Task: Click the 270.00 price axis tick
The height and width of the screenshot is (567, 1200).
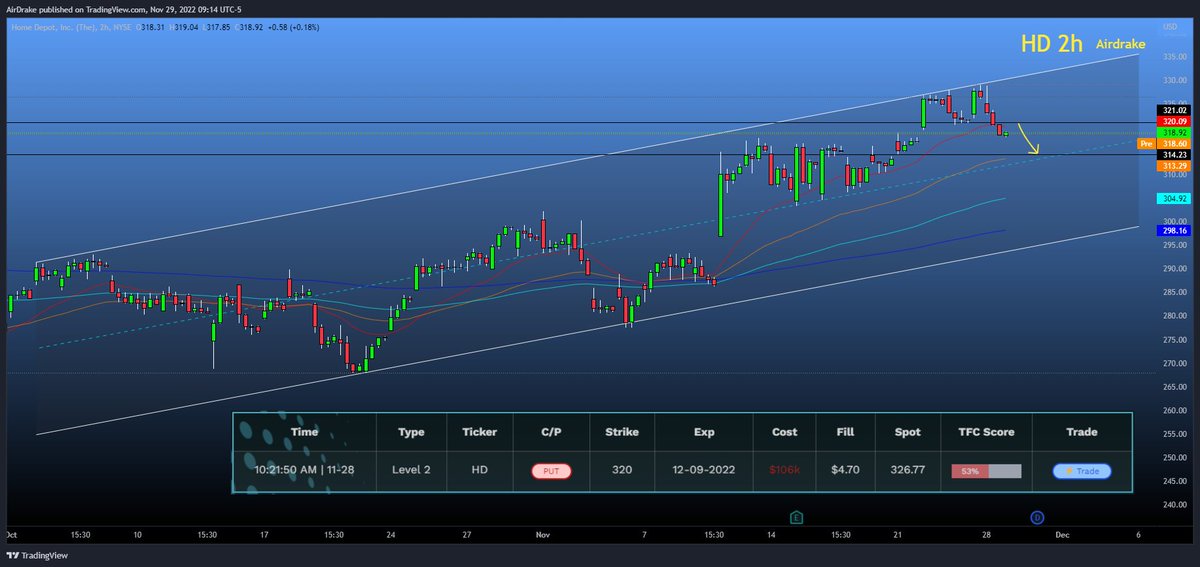Action: click(x=1173, y=363)
